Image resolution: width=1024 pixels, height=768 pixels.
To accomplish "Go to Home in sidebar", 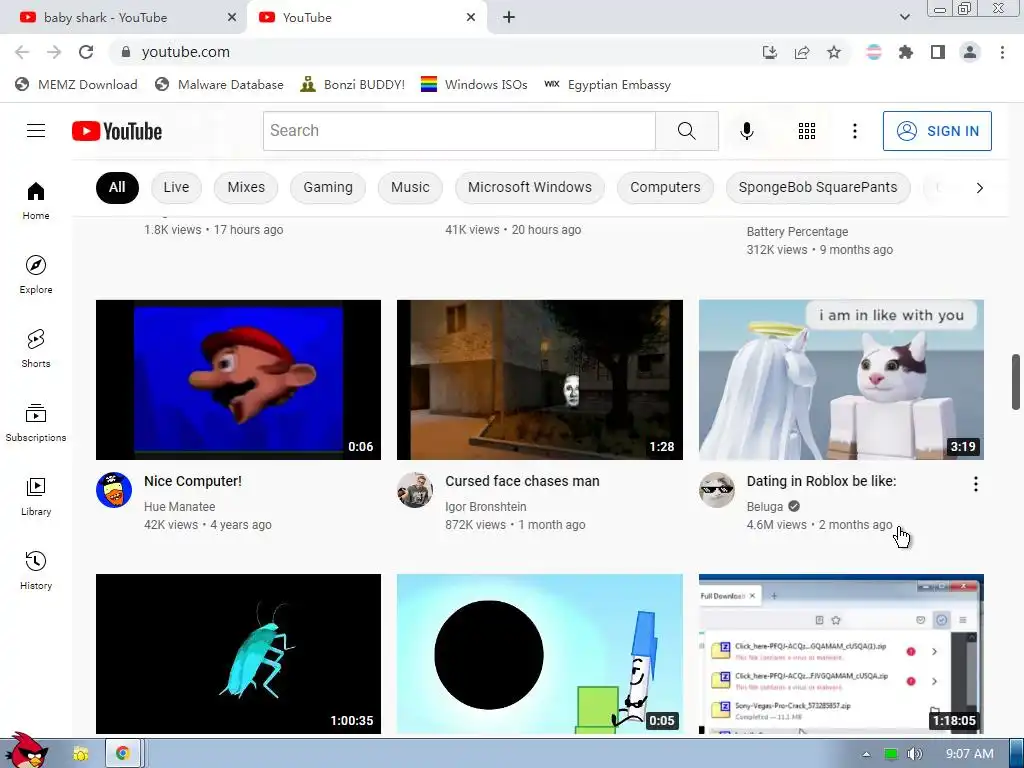I will point(36,200).
